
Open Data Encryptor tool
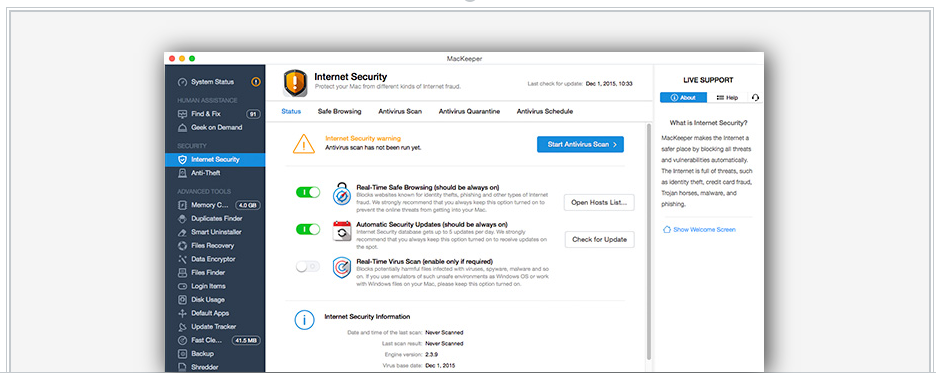click(x=215, y=259)
